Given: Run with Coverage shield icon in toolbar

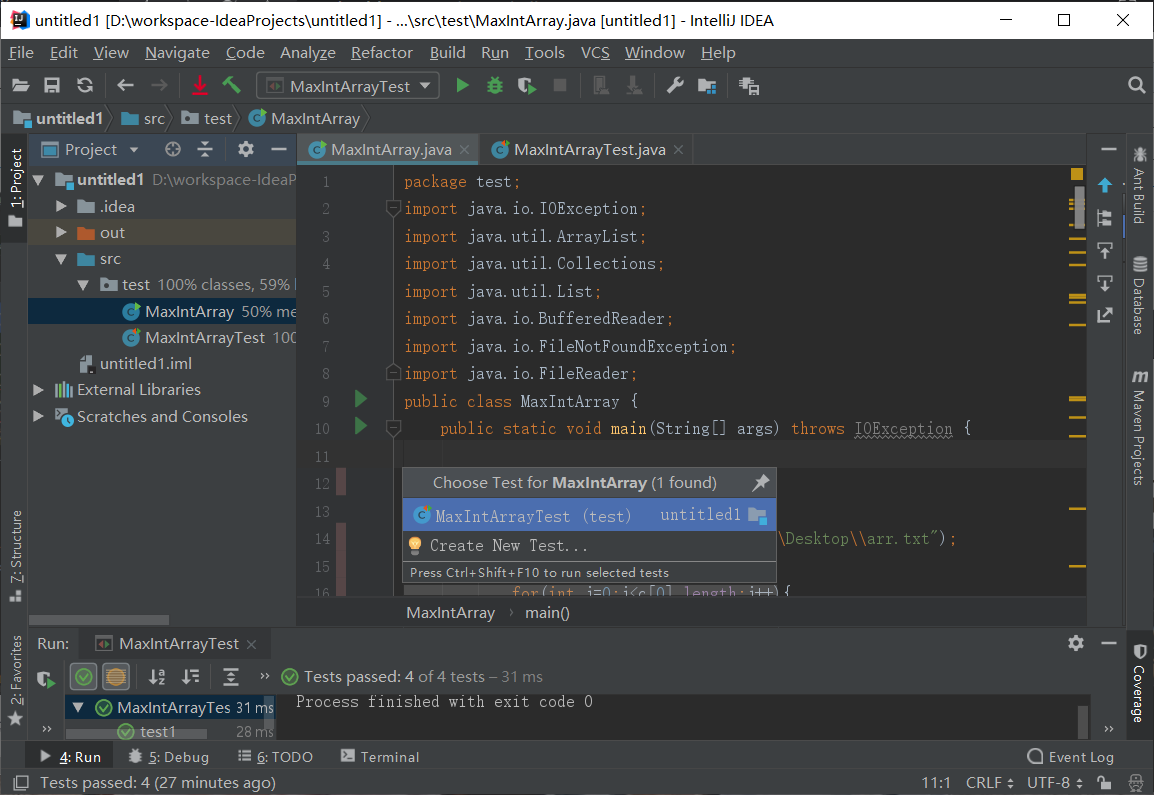Looking at the screenshot, I should (527, 86).
